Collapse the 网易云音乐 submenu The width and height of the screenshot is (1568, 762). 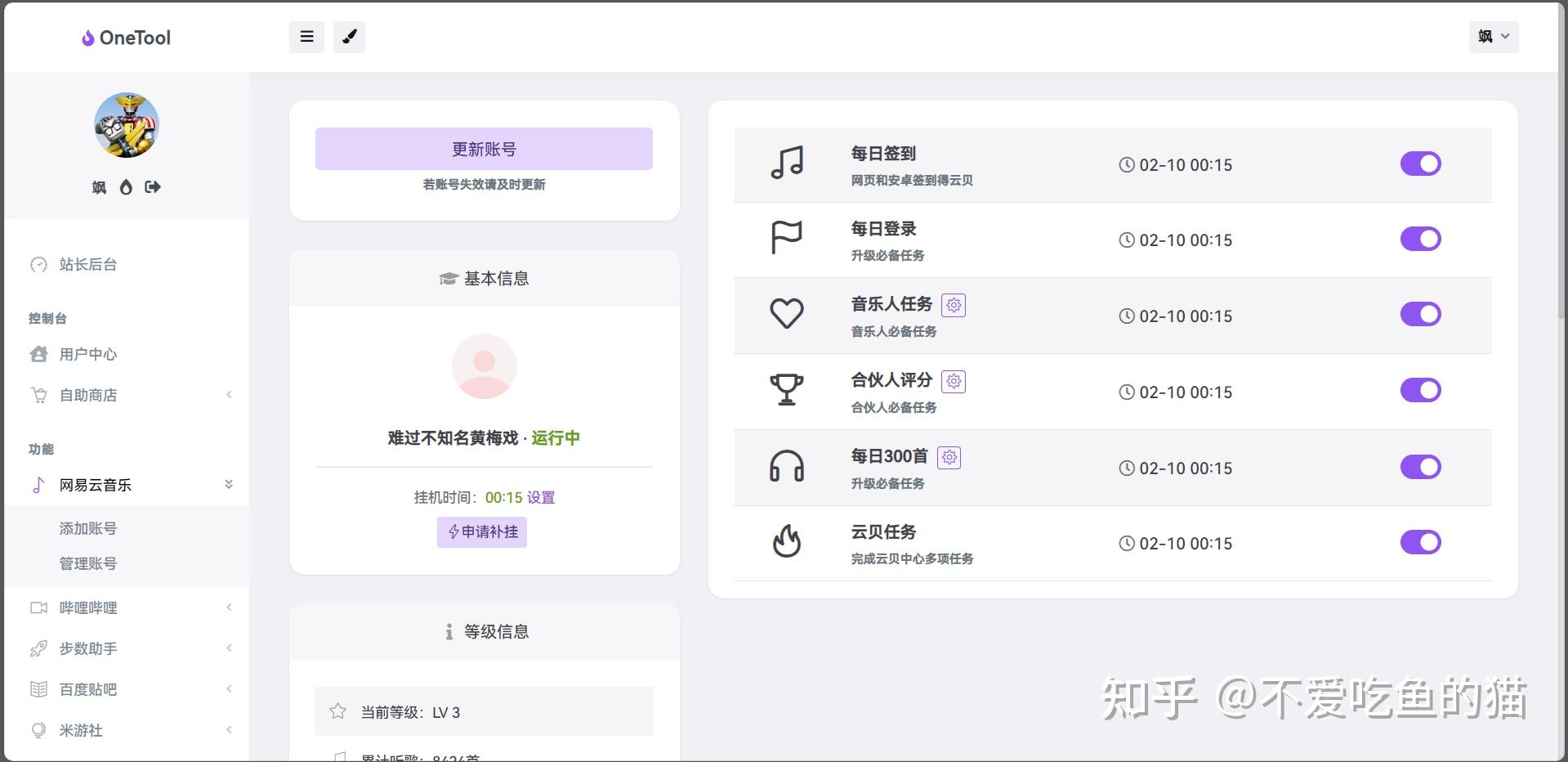click(229, 484)
